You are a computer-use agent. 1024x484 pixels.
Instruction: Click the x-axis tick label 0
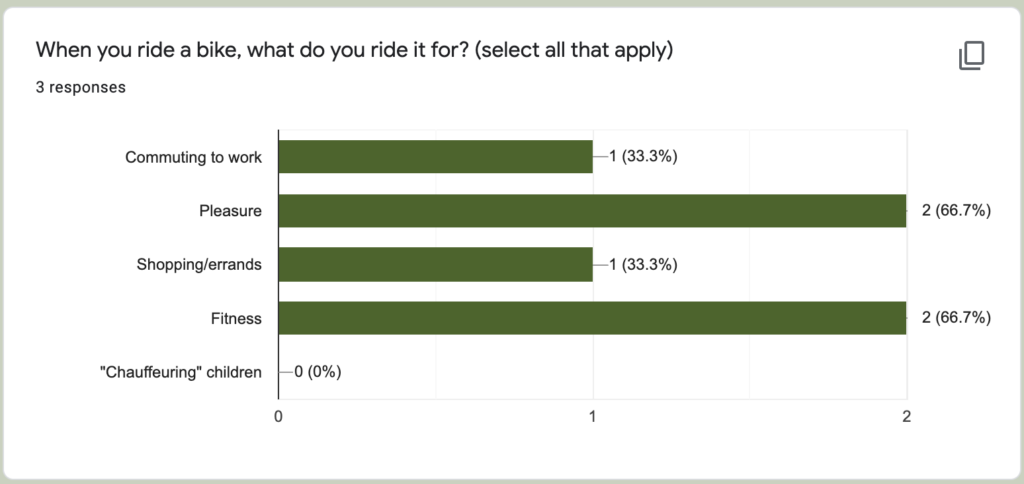tap(278, 416)
